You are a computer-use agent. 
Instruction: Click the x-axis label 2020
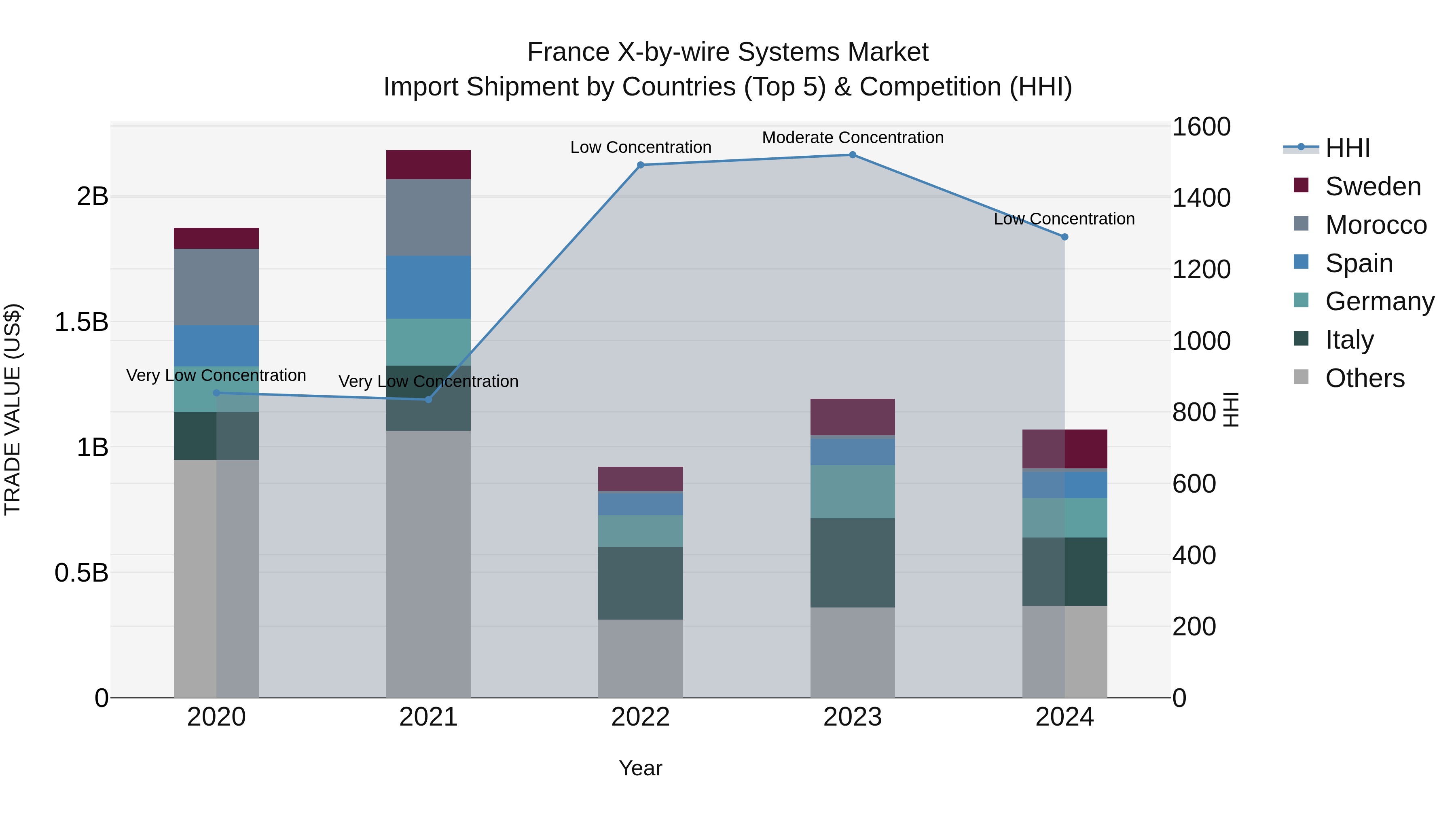pyautogui.click(x=216, y=717)
